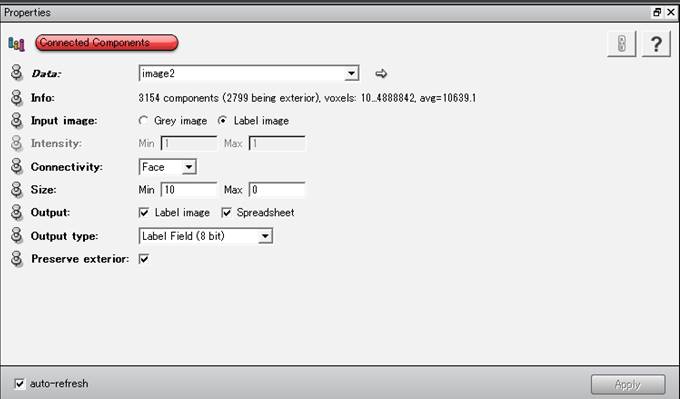Screen dimensions: 680x399
Task: Click the Connected Components module icon
Action: (16, 43)
